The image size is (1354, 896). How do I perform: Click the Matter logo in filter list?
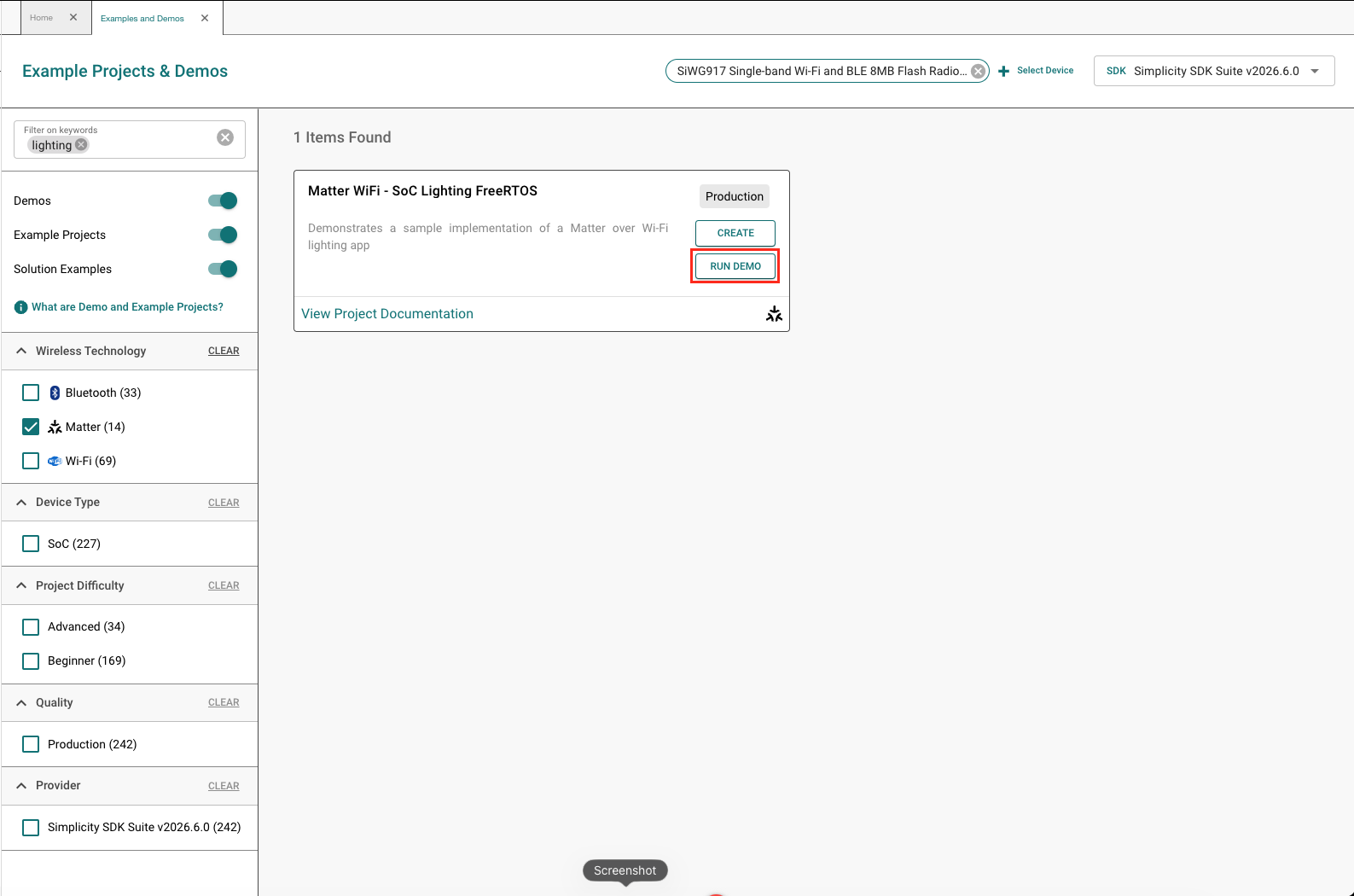click(55, 427)
